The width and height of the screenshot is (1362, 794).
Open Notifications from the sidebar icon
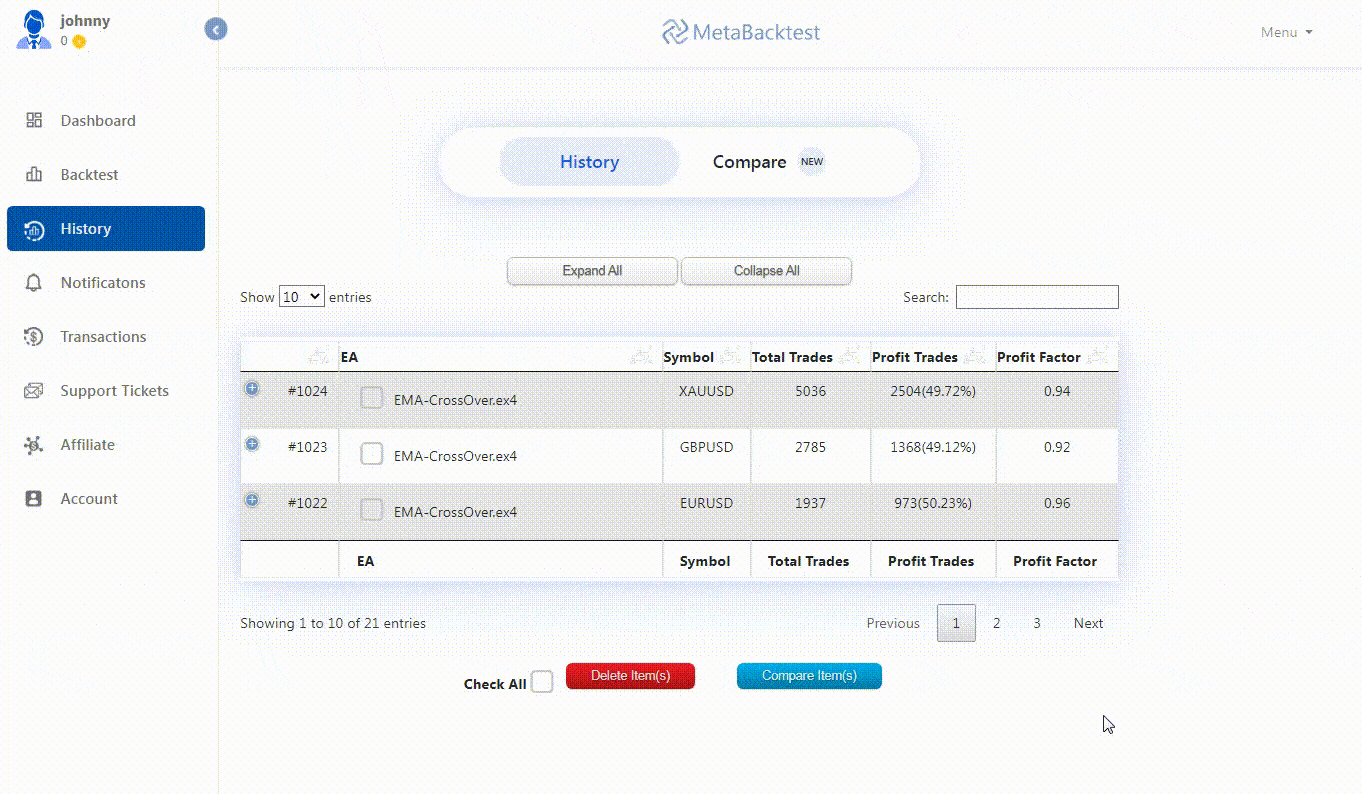coord(33,282)
